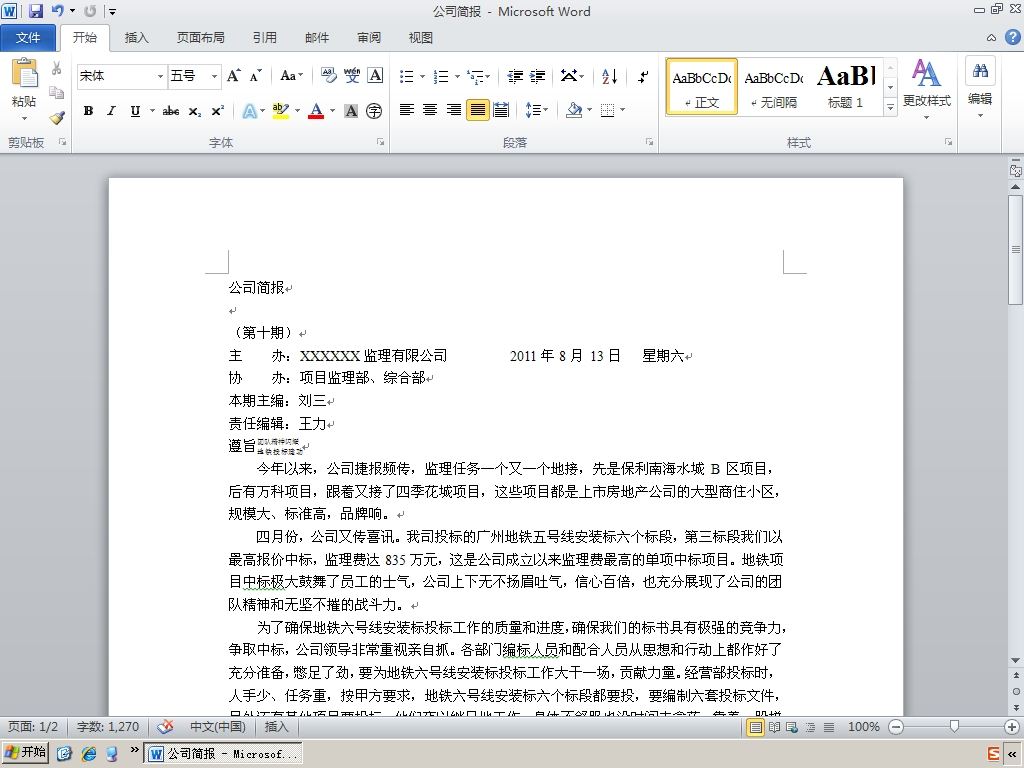Align text left
The height and width of the screenshot is (768, 1024).
pos(407,110)
